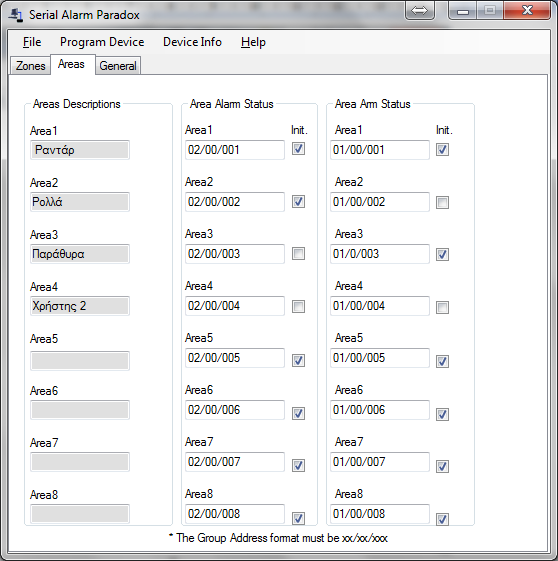Click the Serial Alarm Paradox app icon
The image size is (558, 561).
point(16,15)
